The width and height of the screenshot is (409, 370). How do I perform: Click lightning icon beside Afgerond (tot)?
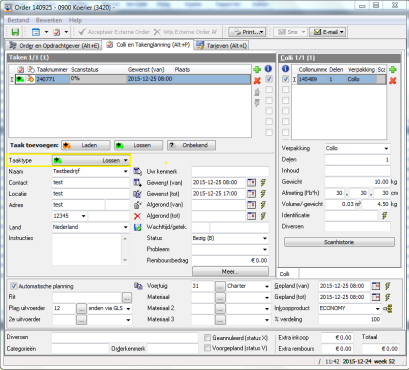coord(263,216)
